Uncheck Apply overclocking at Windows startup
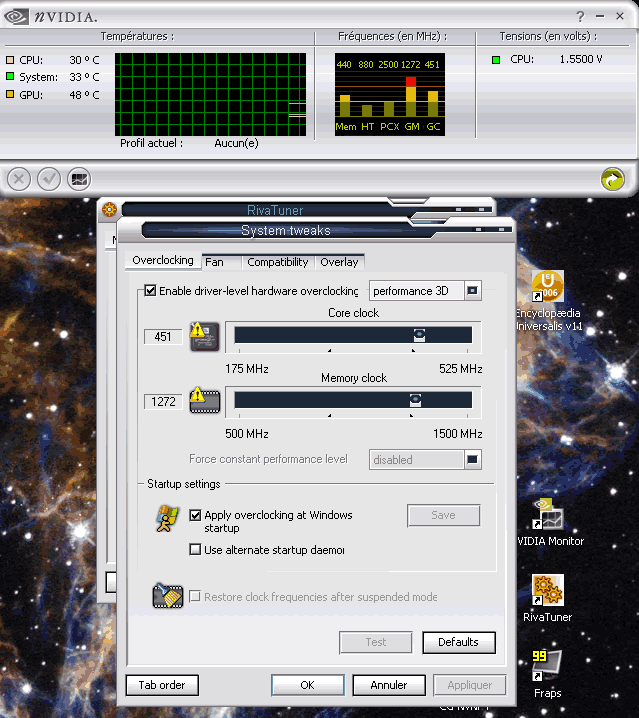Image resolution: width=639 pixels, height=718 pixels. [196, 515]
